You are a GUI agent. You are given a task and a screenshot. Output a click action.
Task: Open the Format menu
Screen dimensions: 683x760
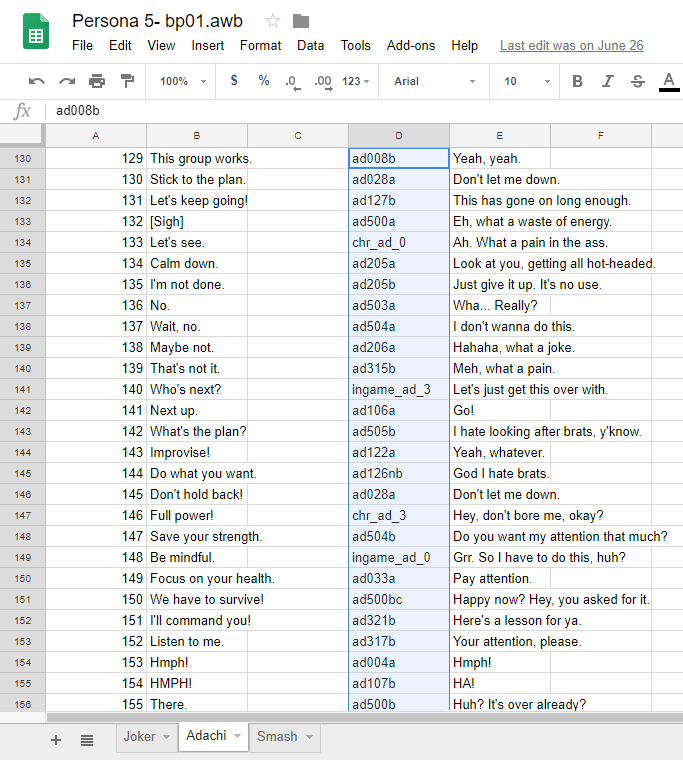(260, 45)
